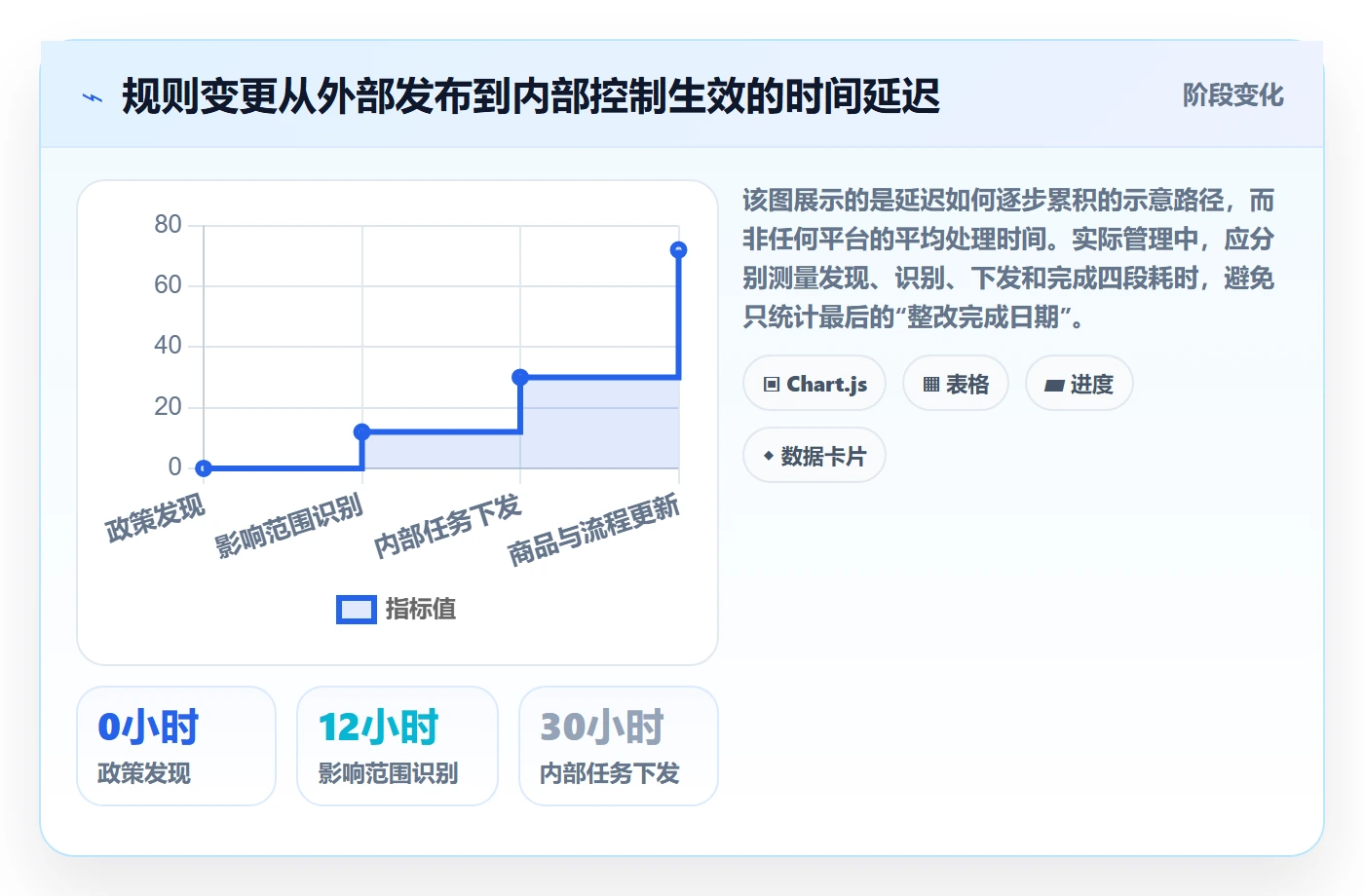1364x896 pixels.
Task: Click the Chart.js tag icon
Action: (772, 385)
